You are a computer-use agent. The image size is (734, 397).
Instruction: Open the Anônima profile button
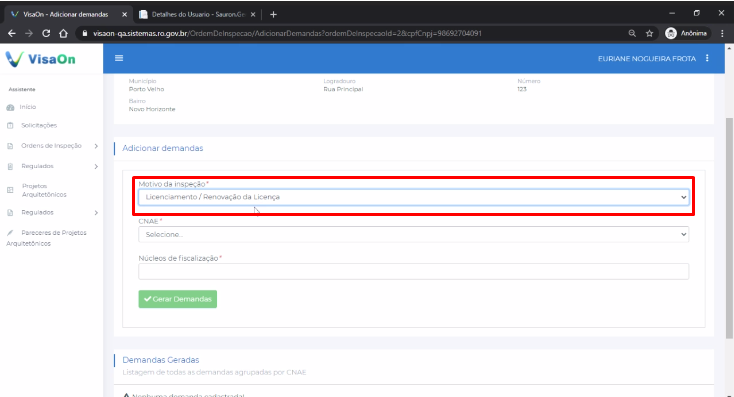pos(687,33)
